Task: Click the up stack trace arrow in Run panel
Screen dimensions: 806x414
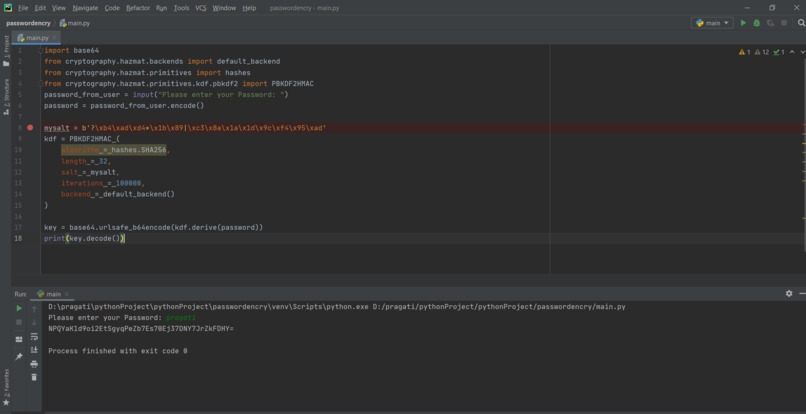Action: [x=34, y=309]
